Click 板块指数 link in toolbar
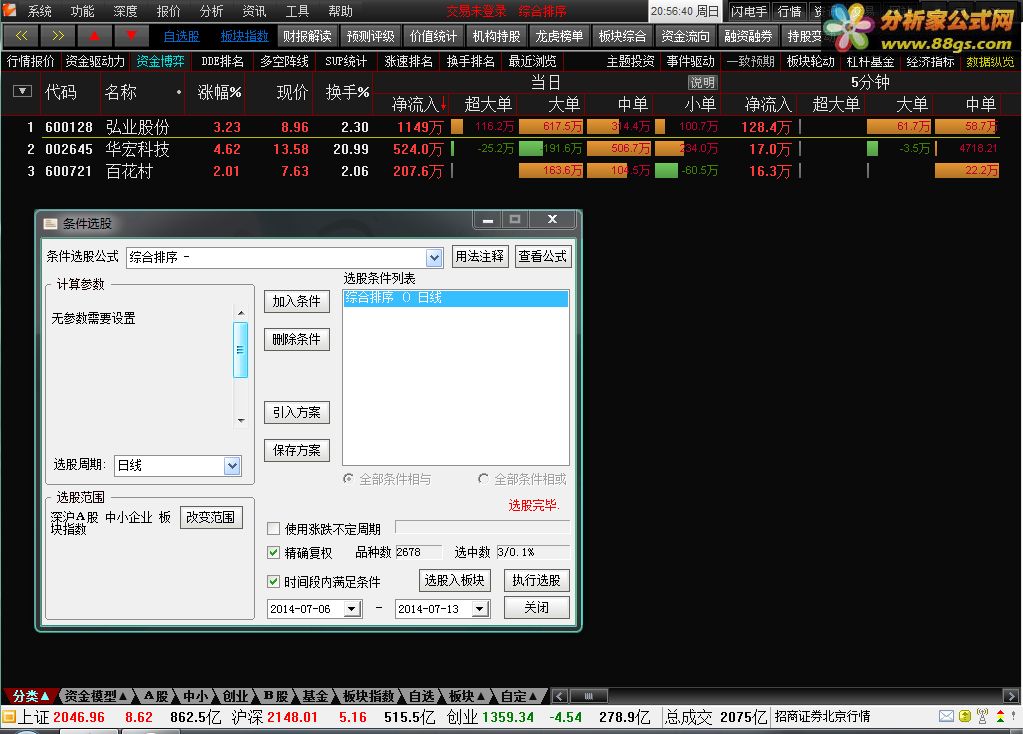The height and width of the screenshot is (734, 1023). point(245,37)
